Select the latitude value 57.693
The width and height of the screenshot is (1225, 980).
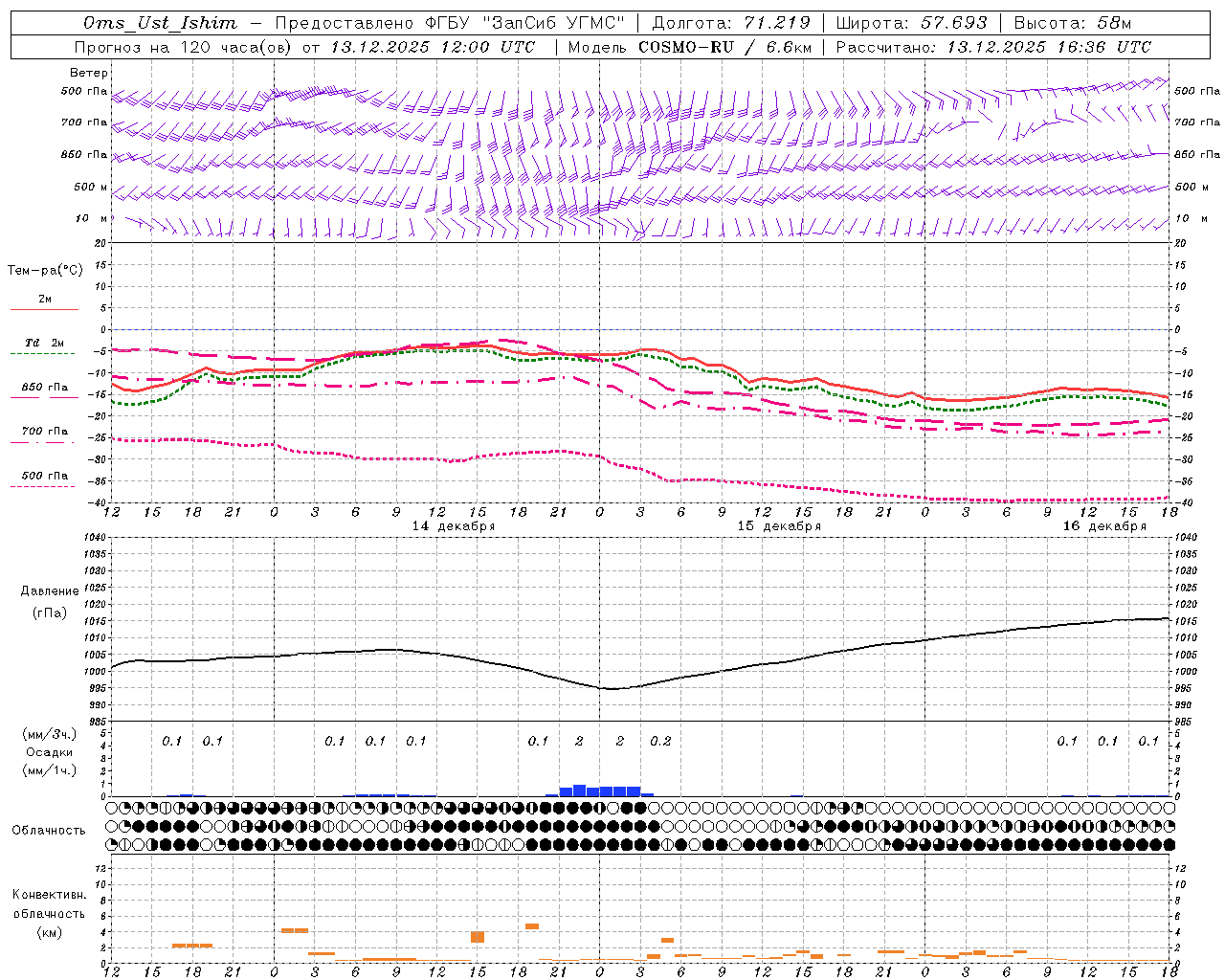tap(953, 23)
